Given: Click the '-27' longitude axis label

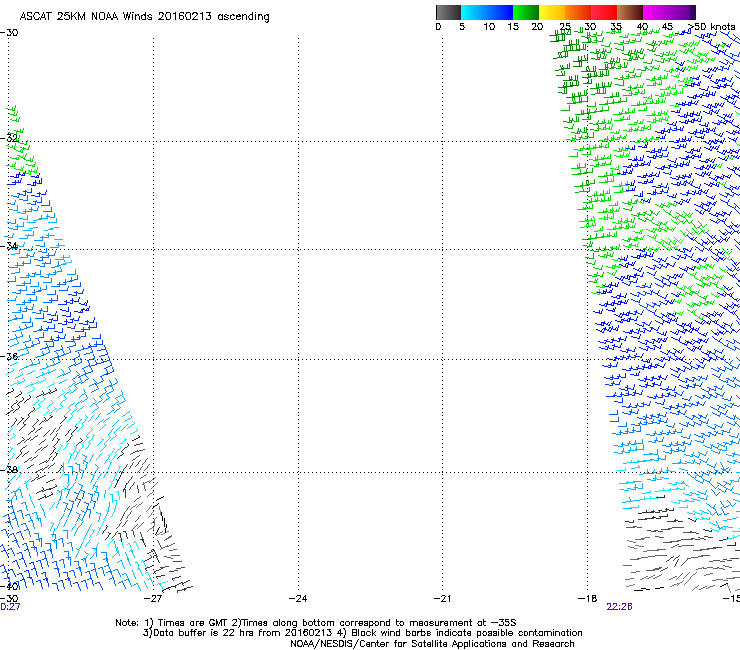Looking at the screenshot, I should point(153,599).
